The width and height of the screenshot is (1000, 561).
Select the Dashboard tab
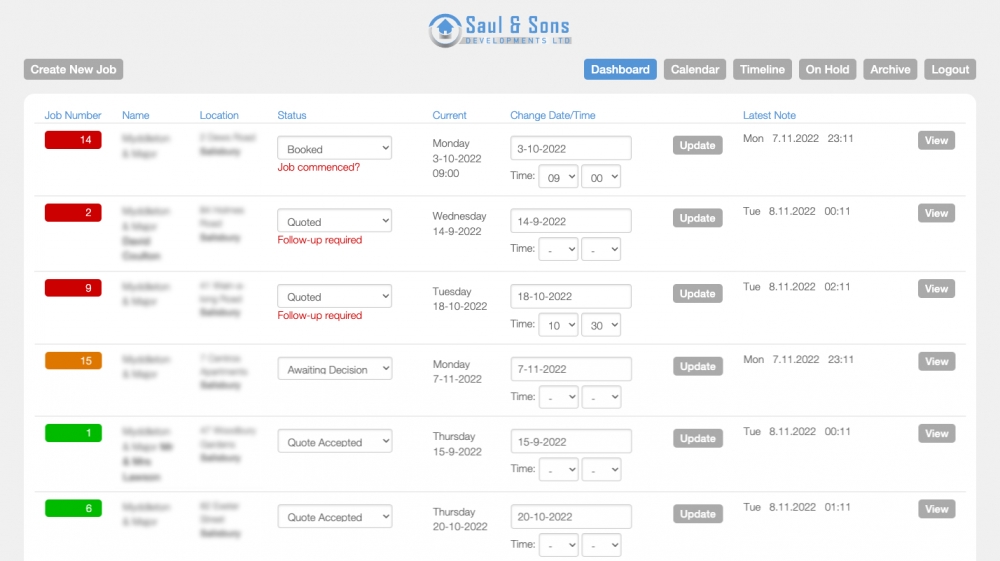(x=620, y=70)
